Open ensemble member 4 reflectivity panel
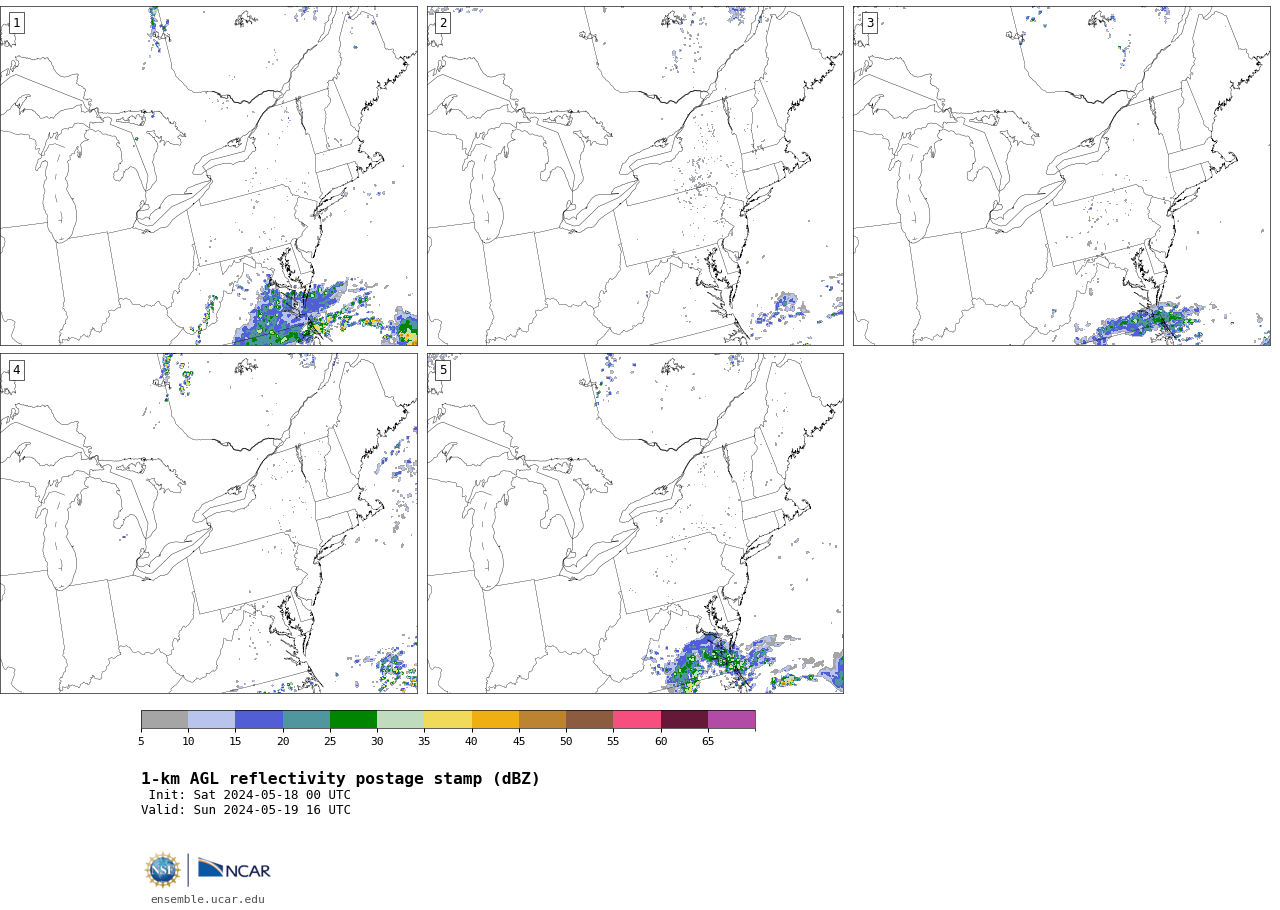The width and height of the screenshot is (1280, 910). 208,523
